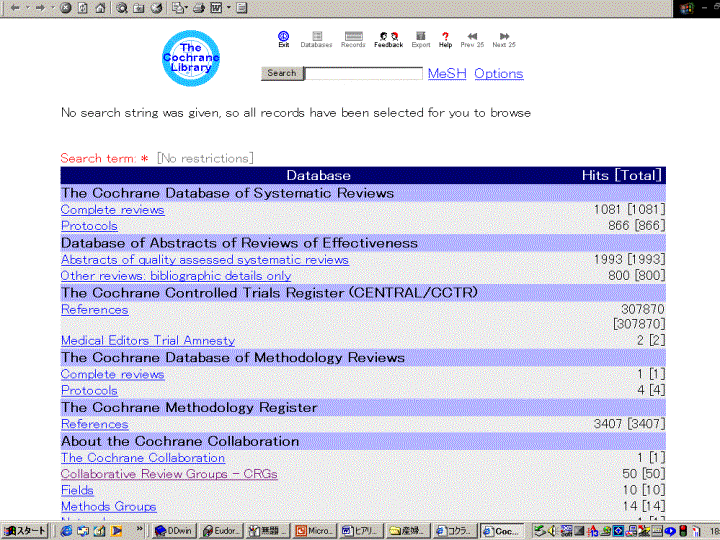Open the History globe icon
The width and height of the screenshot is (720, 540).
(157, 8)
